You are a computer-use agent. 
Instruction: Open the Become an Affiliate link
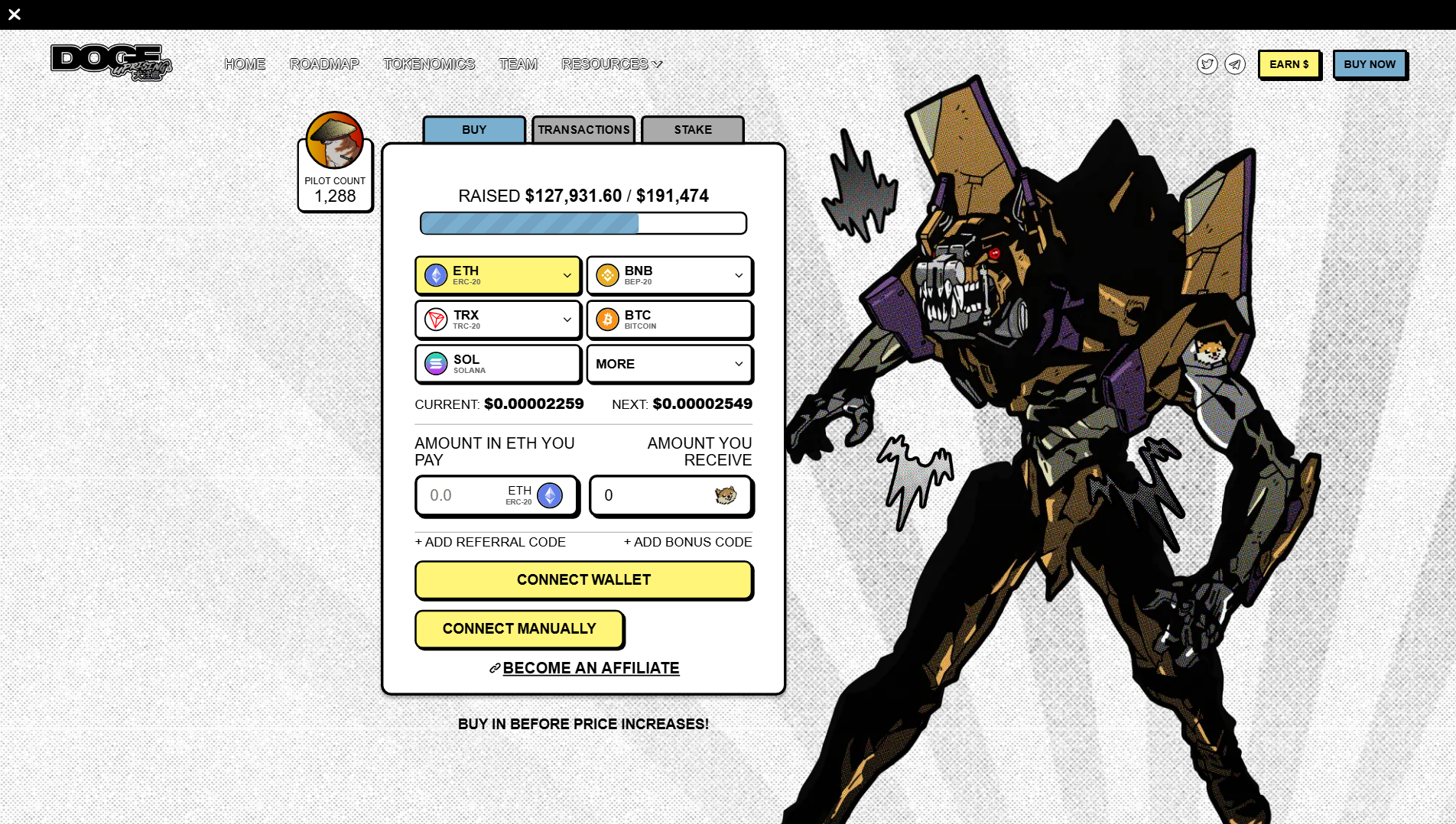click(591, 668)
